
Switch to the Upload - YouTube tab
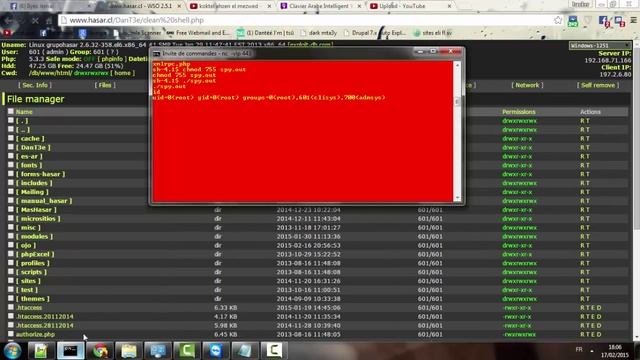(x=410, y=6)
